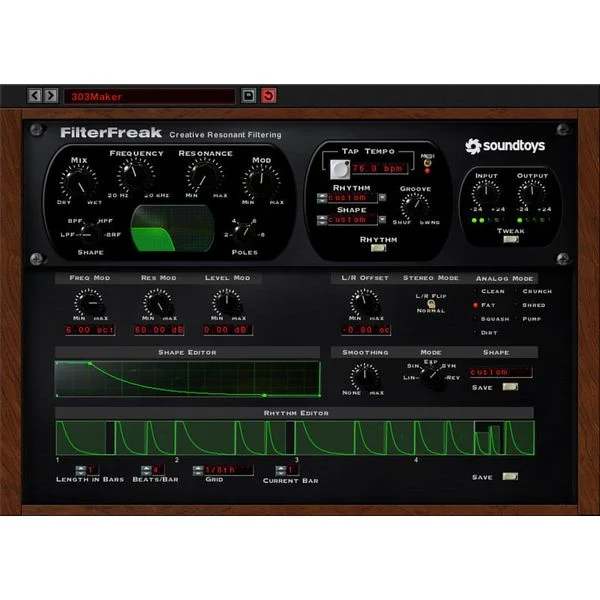Open the Shape custom dropdown arrow in Tap Tempo

[382, 220]
